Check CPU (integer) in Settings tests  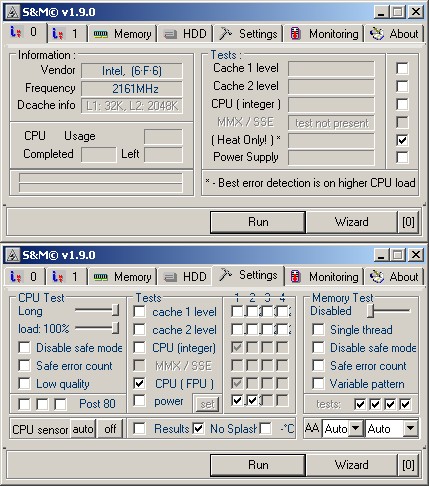click(x=139, y=347)
